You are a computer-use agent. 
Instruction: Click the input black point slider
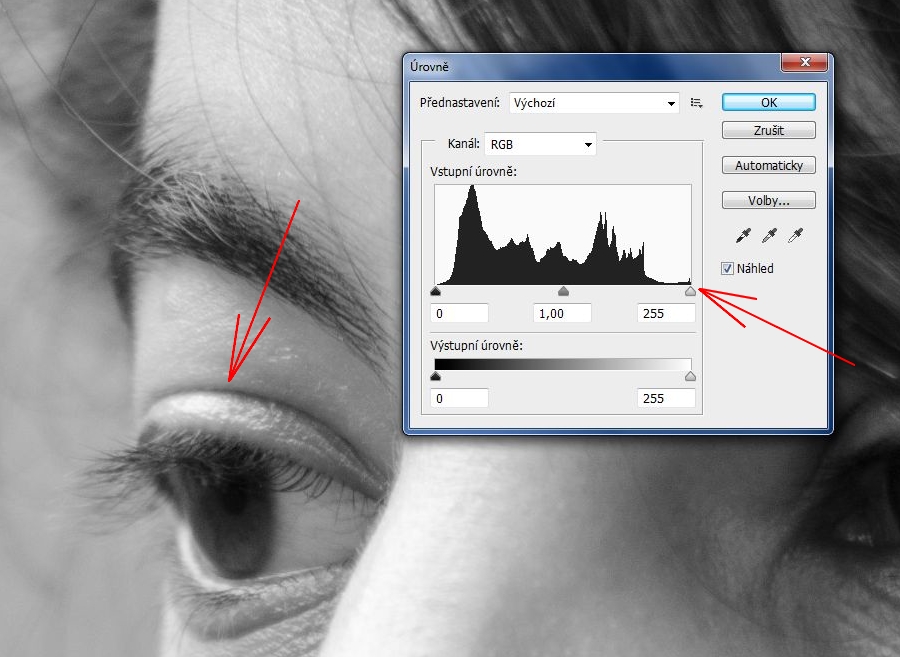click(435, 292)
